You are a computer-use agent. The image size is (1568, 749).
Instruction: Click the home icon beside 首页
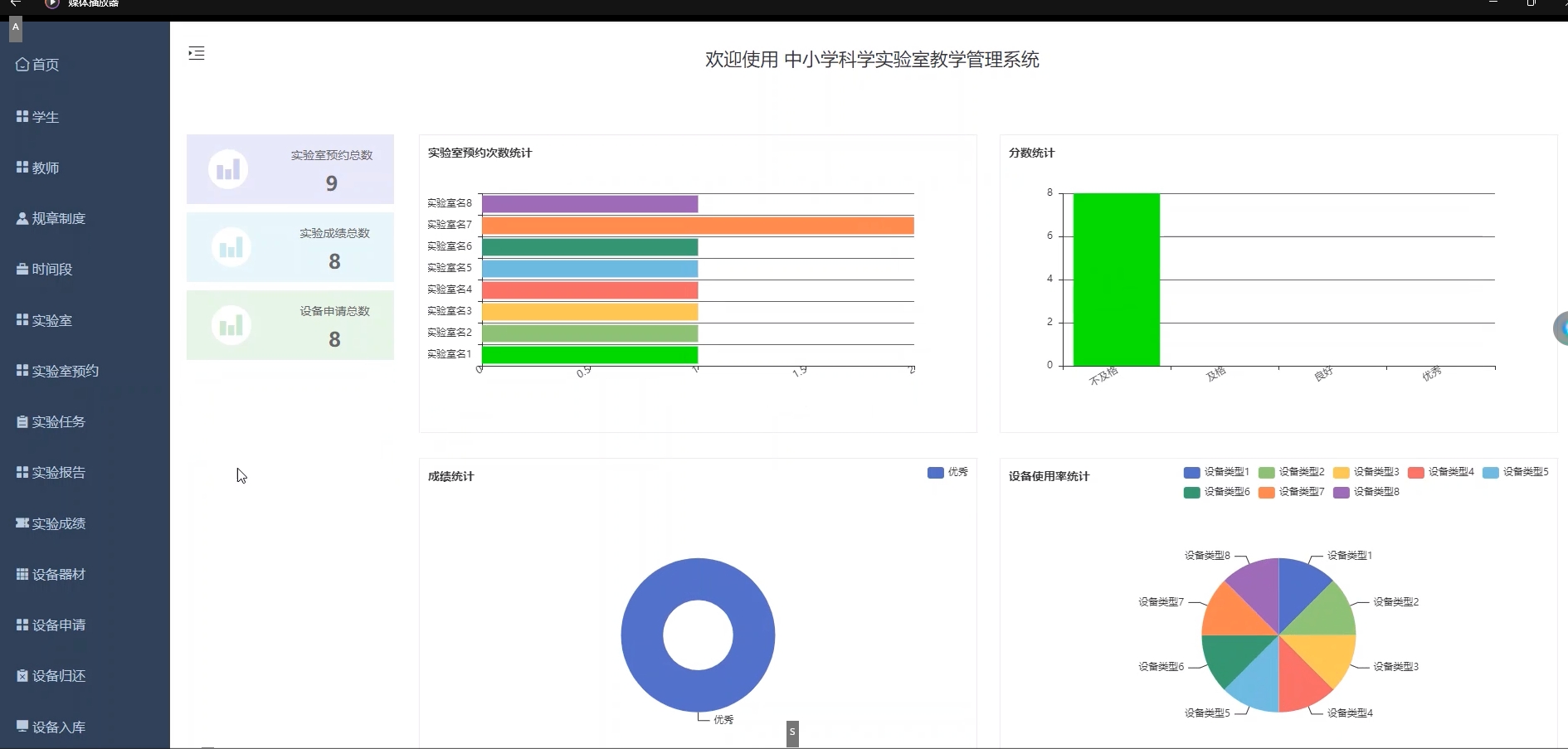(x=22, y=65)
